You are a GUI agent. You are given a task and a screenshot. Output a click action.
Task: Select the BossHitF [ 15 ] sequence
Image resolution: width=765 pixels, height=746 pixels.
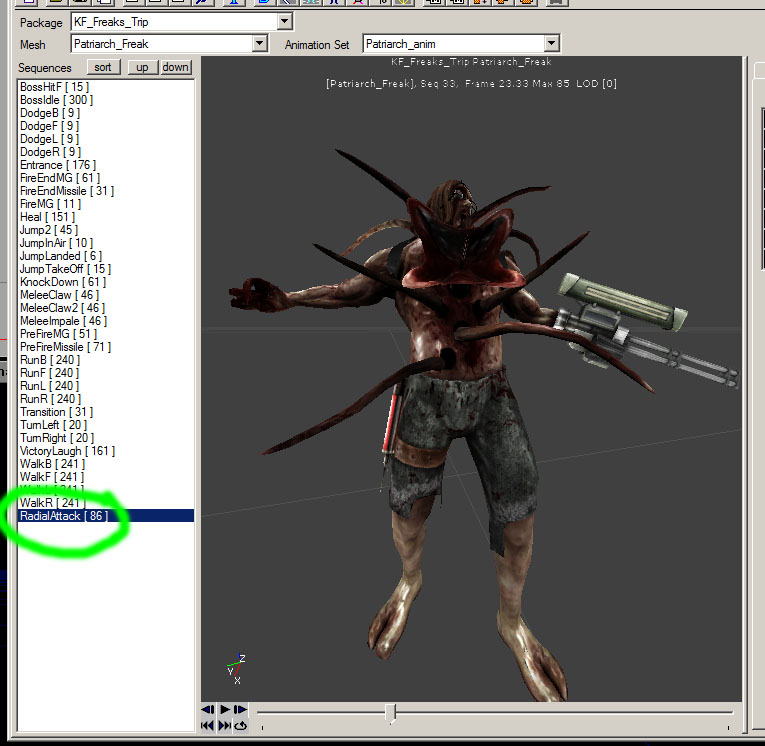(105, 87)
